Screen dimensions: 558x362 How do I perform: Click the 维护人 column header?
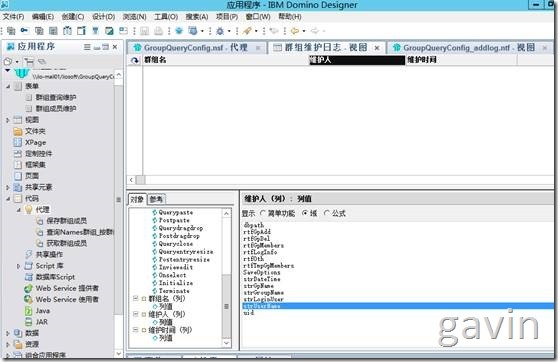pyautogui.click(x=357, y=60)
